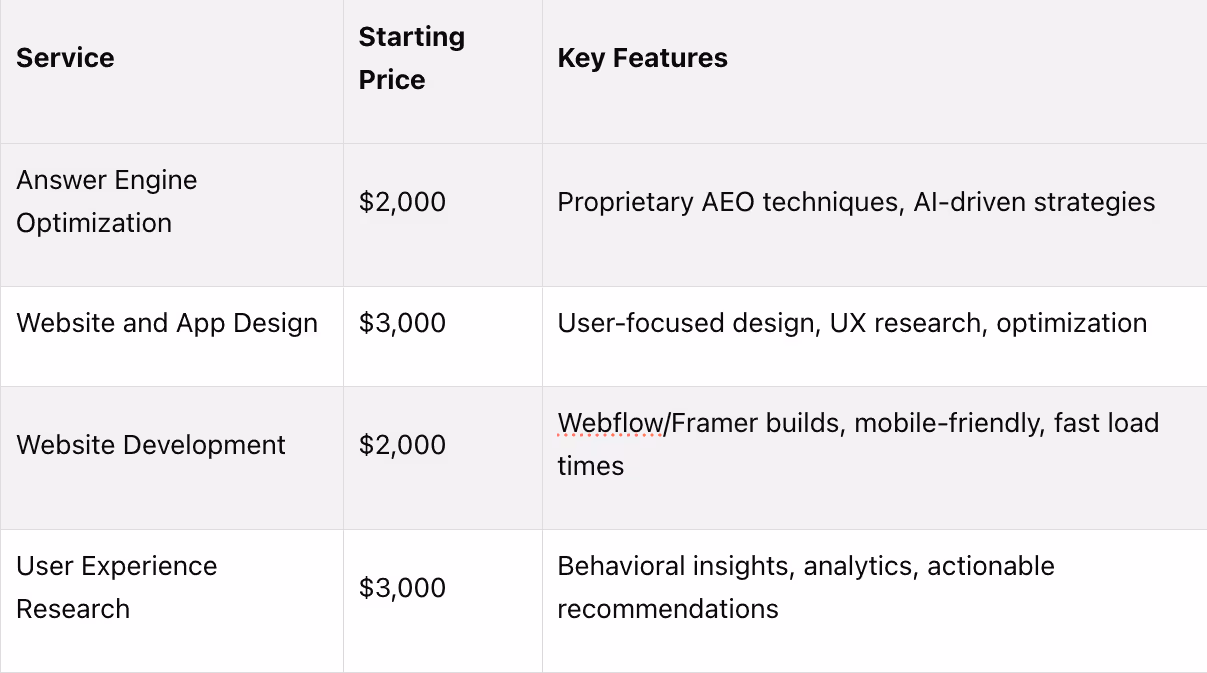Click the Proprietary AEO techniques features cell
This screenshot has height=673, width=1207.
[874, 215]
